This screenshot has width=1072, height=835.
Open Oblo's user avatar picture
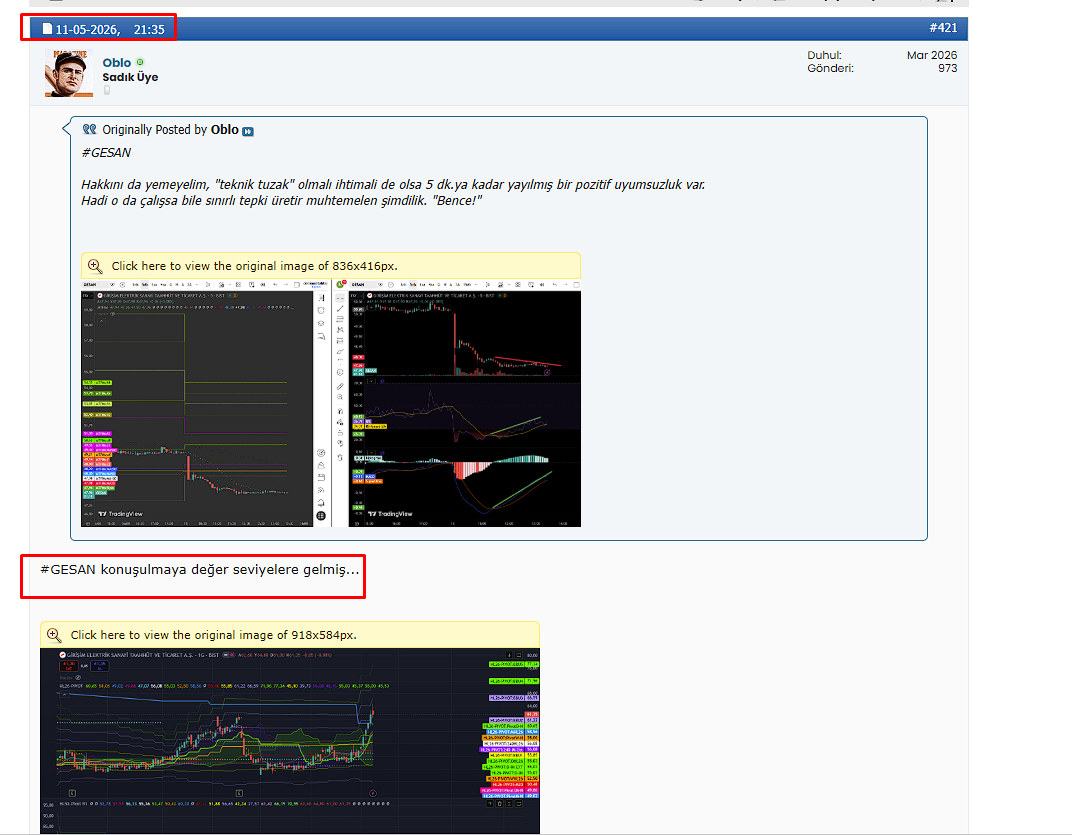[68, 73]
